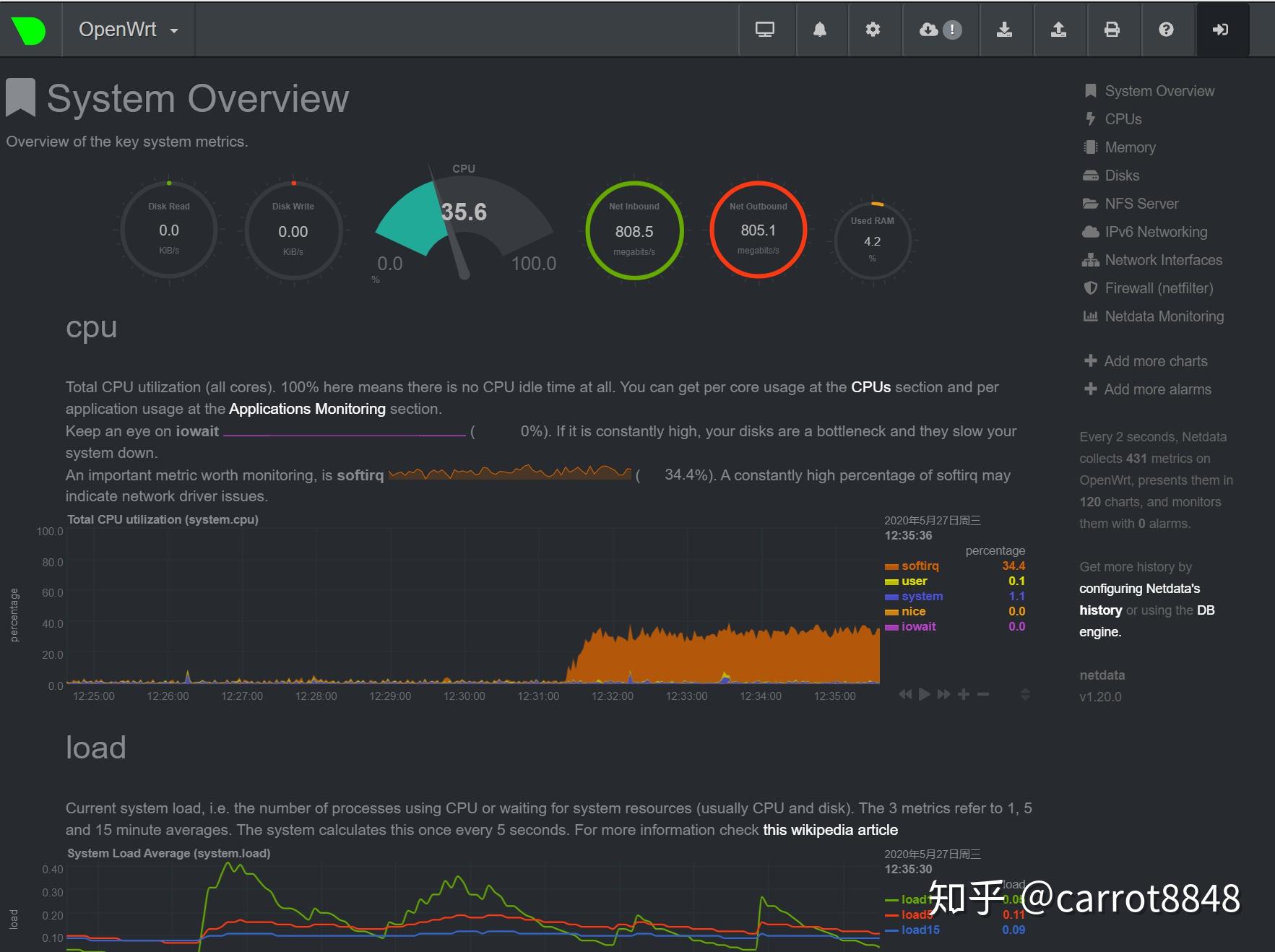
Task: Click the print dashboard printer icon
Action: 1112,30
